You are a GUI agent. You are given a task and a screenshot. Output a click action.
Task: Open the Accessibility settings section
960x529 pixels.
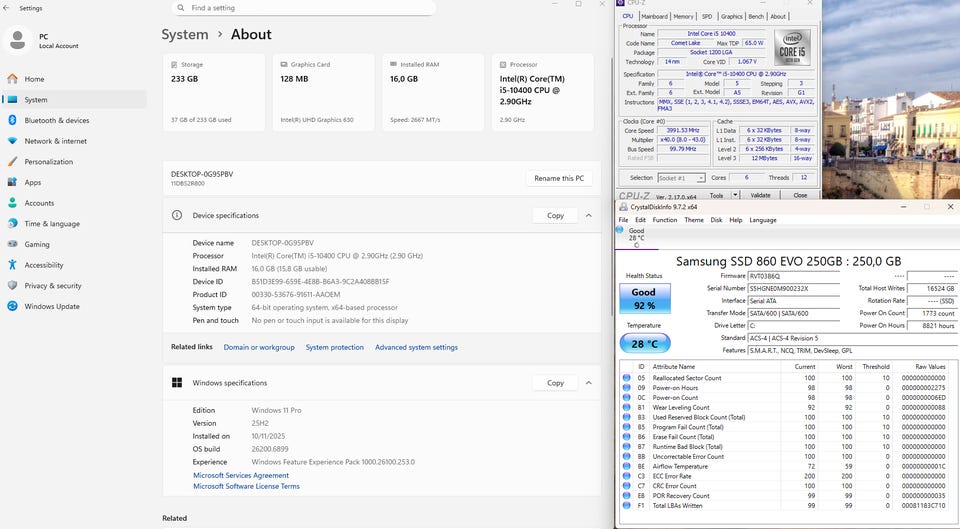point(44,265)
